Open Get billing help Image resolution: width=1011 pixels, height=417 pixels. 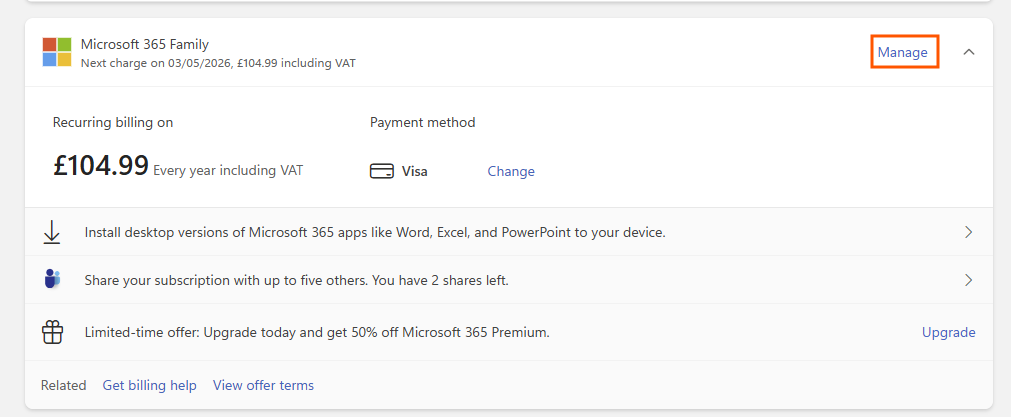coord(149,385)
